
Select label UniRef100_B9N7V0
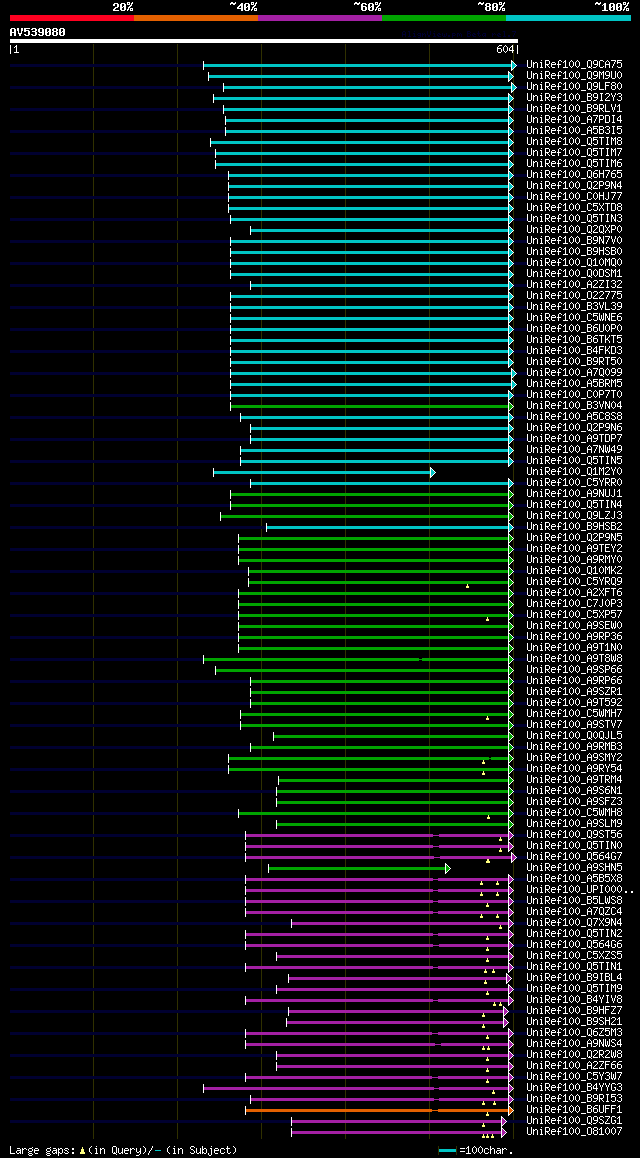pos(574,241)
